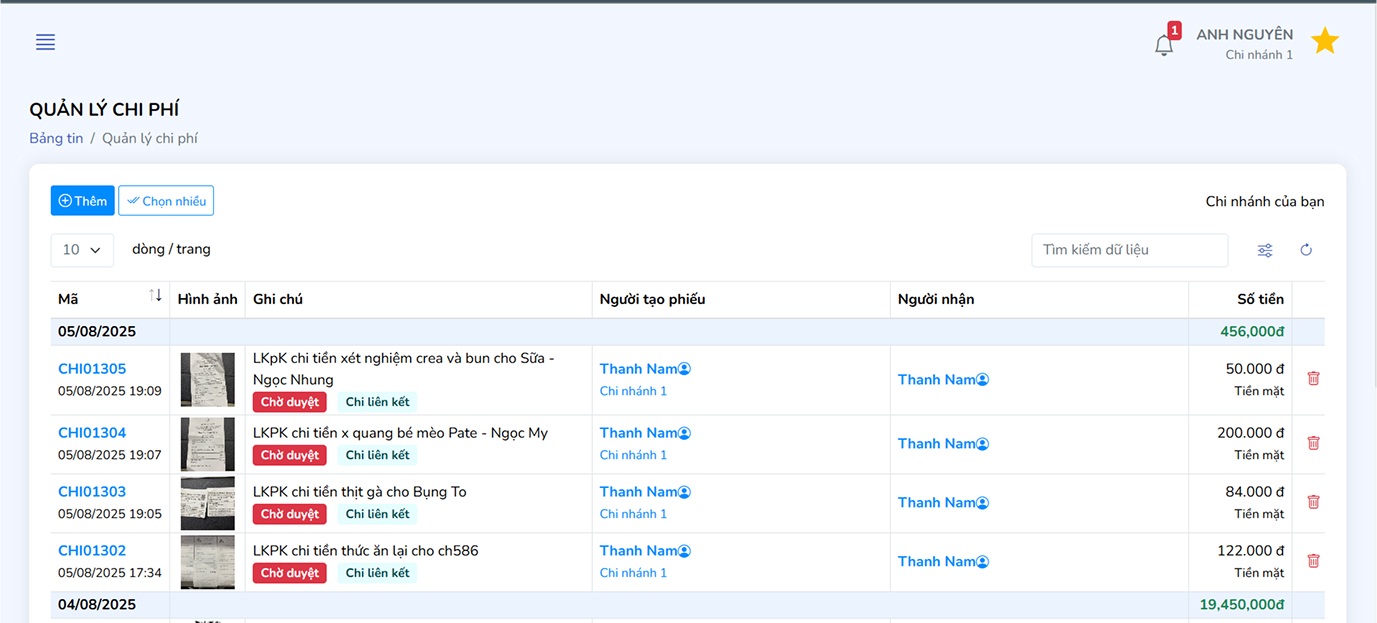Image resolution: width=1377 pixels, height=623 pixels.
Task: Go to Bảng tin breadcrumb
Action: pos(56,138)
